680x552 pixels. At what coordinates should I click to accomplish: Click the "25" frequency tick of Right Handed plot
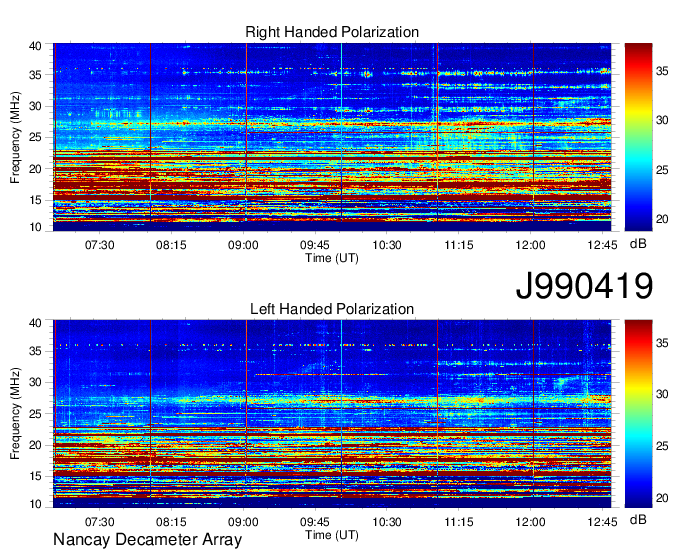pyautogui.click(x=35, y=137)
